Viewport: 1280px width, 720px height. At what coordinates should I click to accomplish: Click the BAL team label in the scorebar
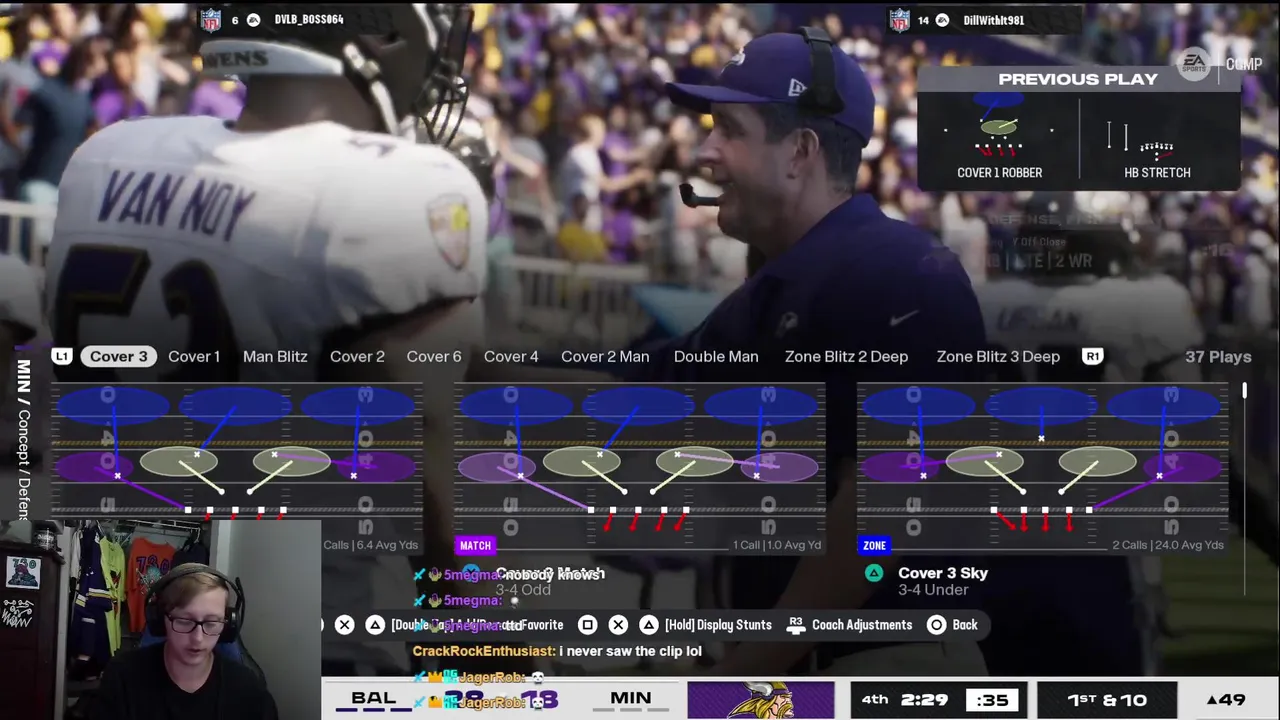[x=374, y=698]
